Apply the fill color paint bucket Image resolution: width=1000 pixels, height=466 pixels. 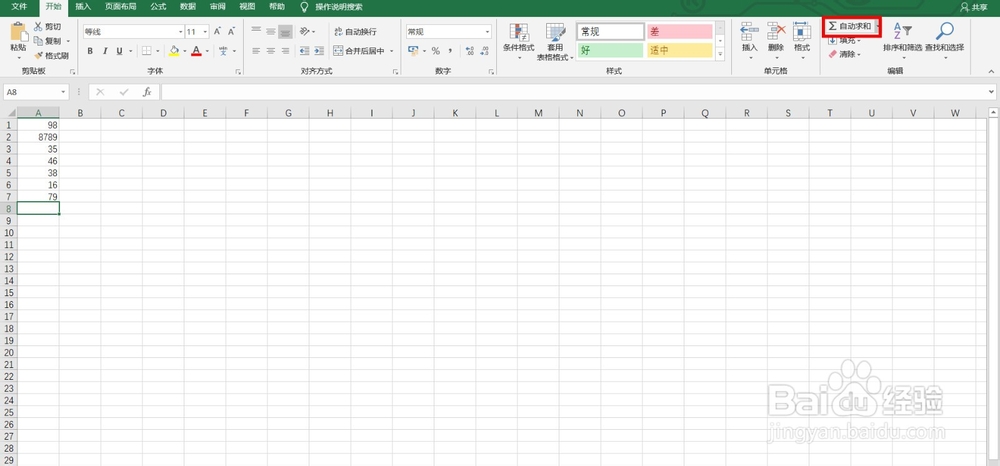[x=174, y=51]
